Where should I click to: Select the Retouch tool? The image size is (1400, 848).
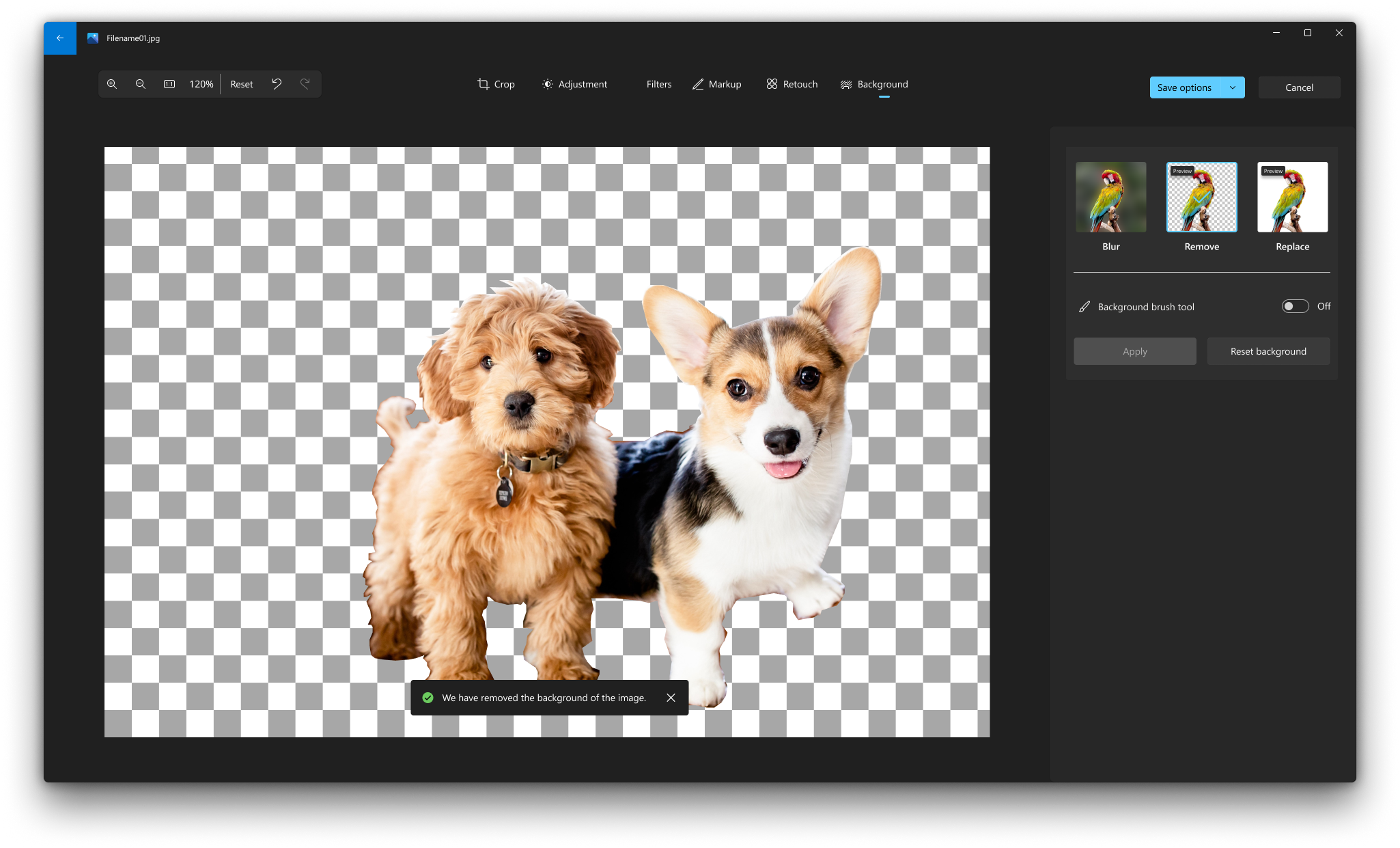795,84
